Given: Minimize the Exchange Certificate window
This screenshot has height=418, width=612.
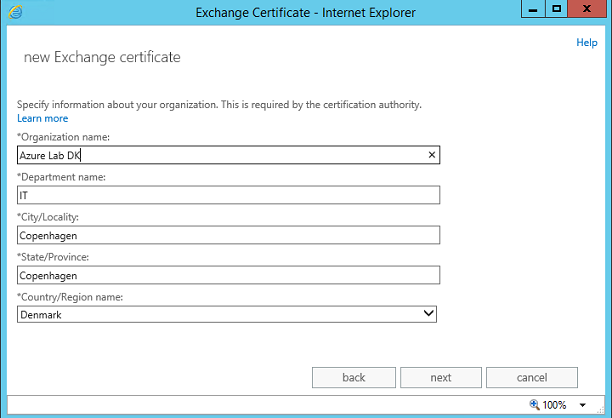Looking at the screenshot, I should click(x=533, y=9).
